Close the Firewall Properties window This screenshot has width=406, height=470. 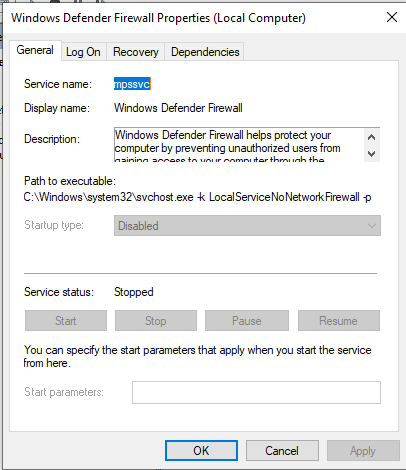(x=392, y=17)
